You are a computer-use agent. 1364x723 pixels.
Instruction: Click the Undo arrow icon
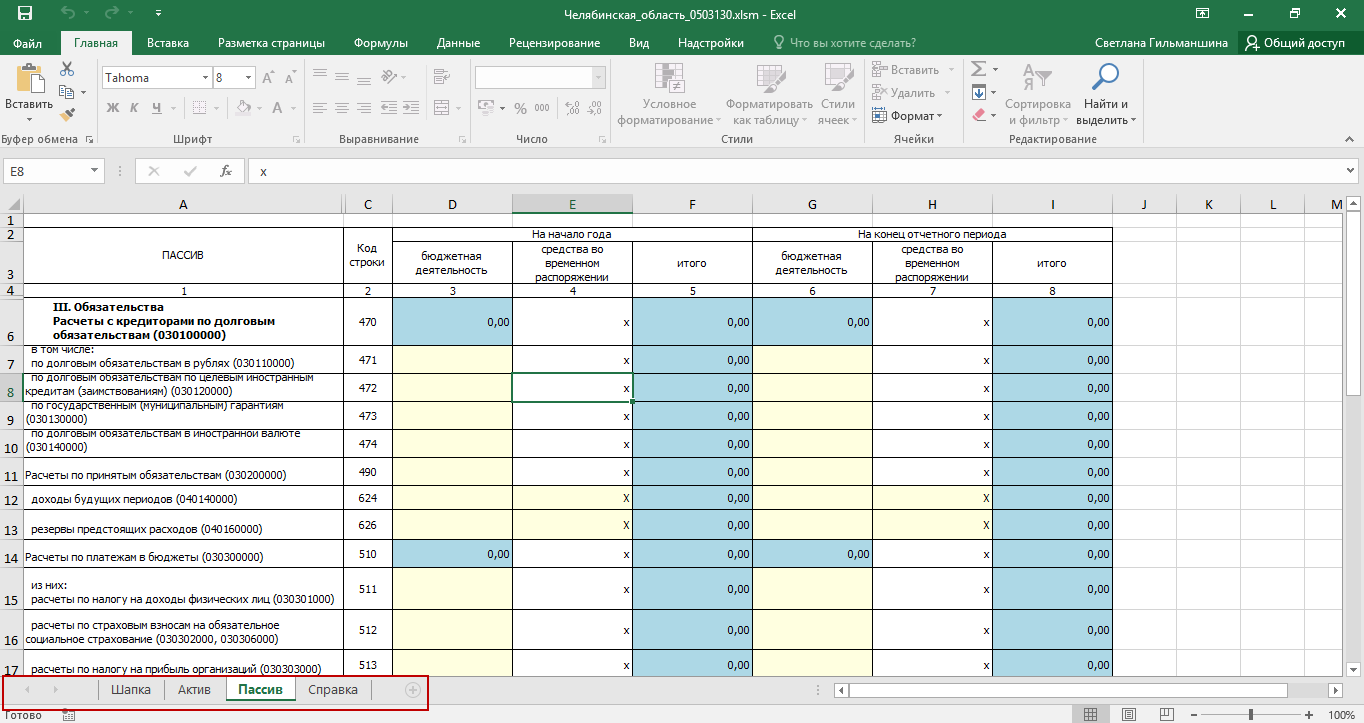(68, 14)
